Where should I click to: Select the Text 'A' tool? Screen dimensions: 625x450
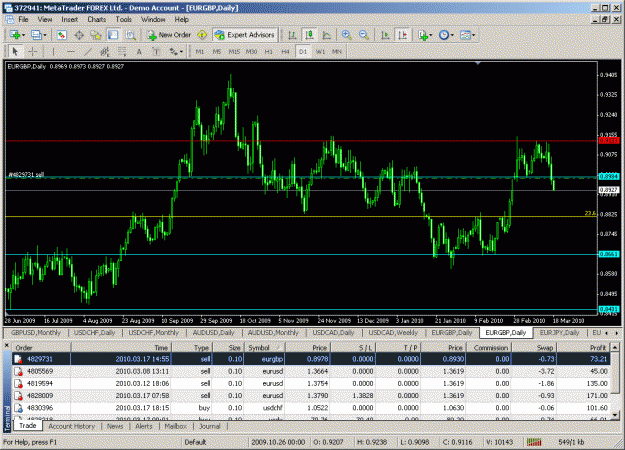click(139, 51)
